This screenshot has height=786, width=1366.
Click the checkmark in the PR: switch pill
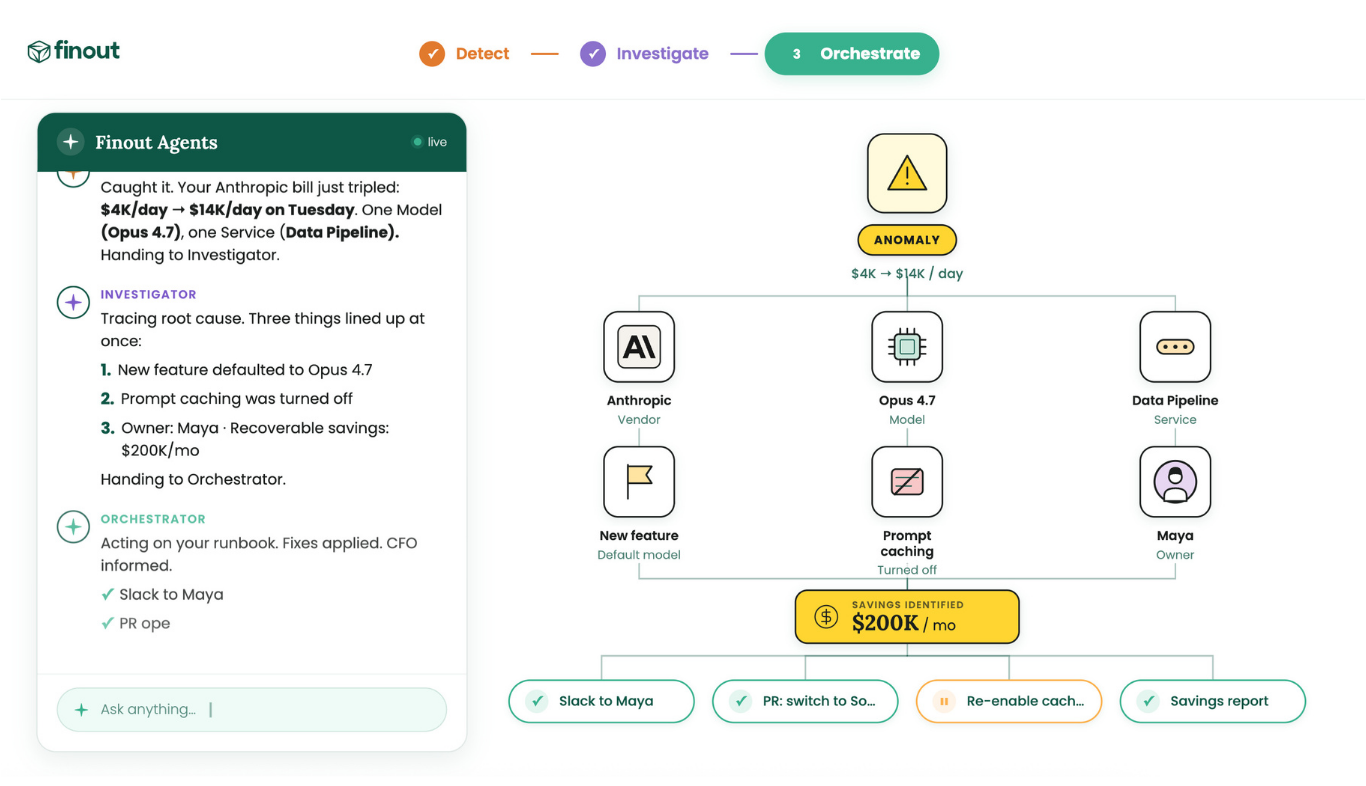click(x=742, y=701)
